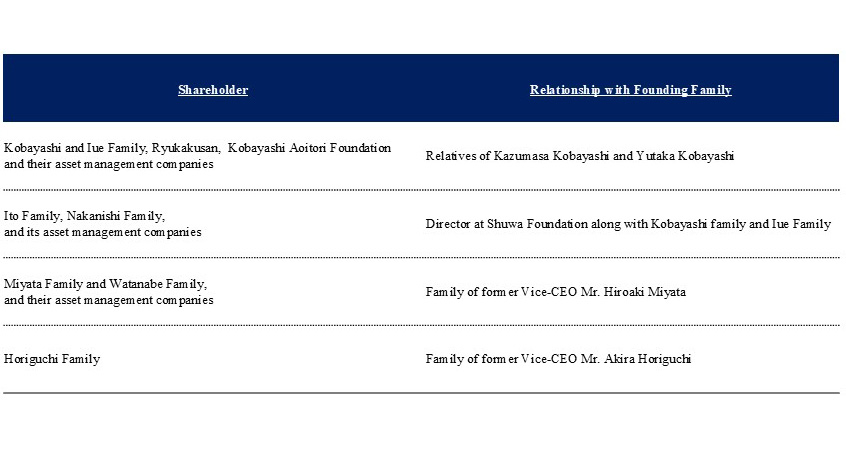The height and width of the screenshot is (476, 846).
Task: Select the Horiguchi Family shareholder cell
Action: coord(52,359)
